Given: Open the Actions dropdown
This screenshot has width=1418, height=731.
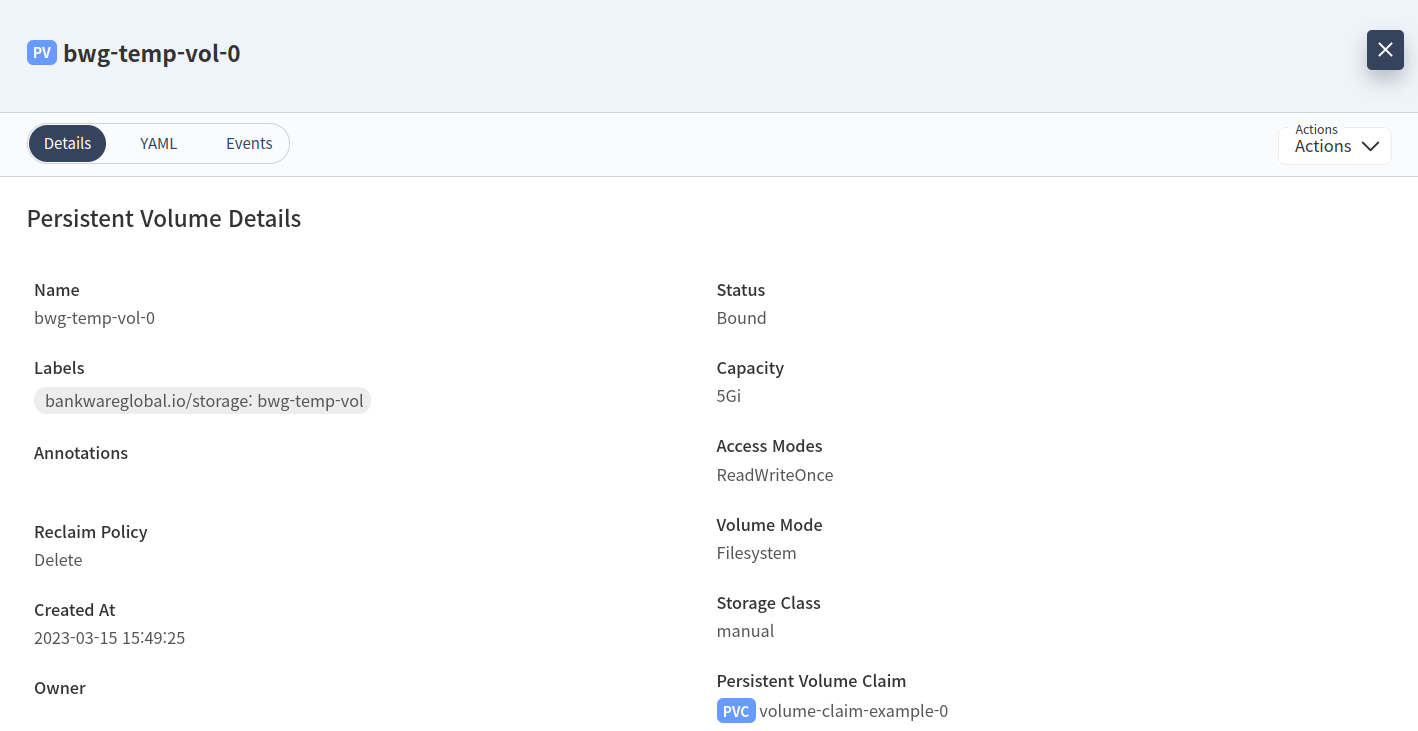Looking at the screenshot, I should pos(1335,146).
